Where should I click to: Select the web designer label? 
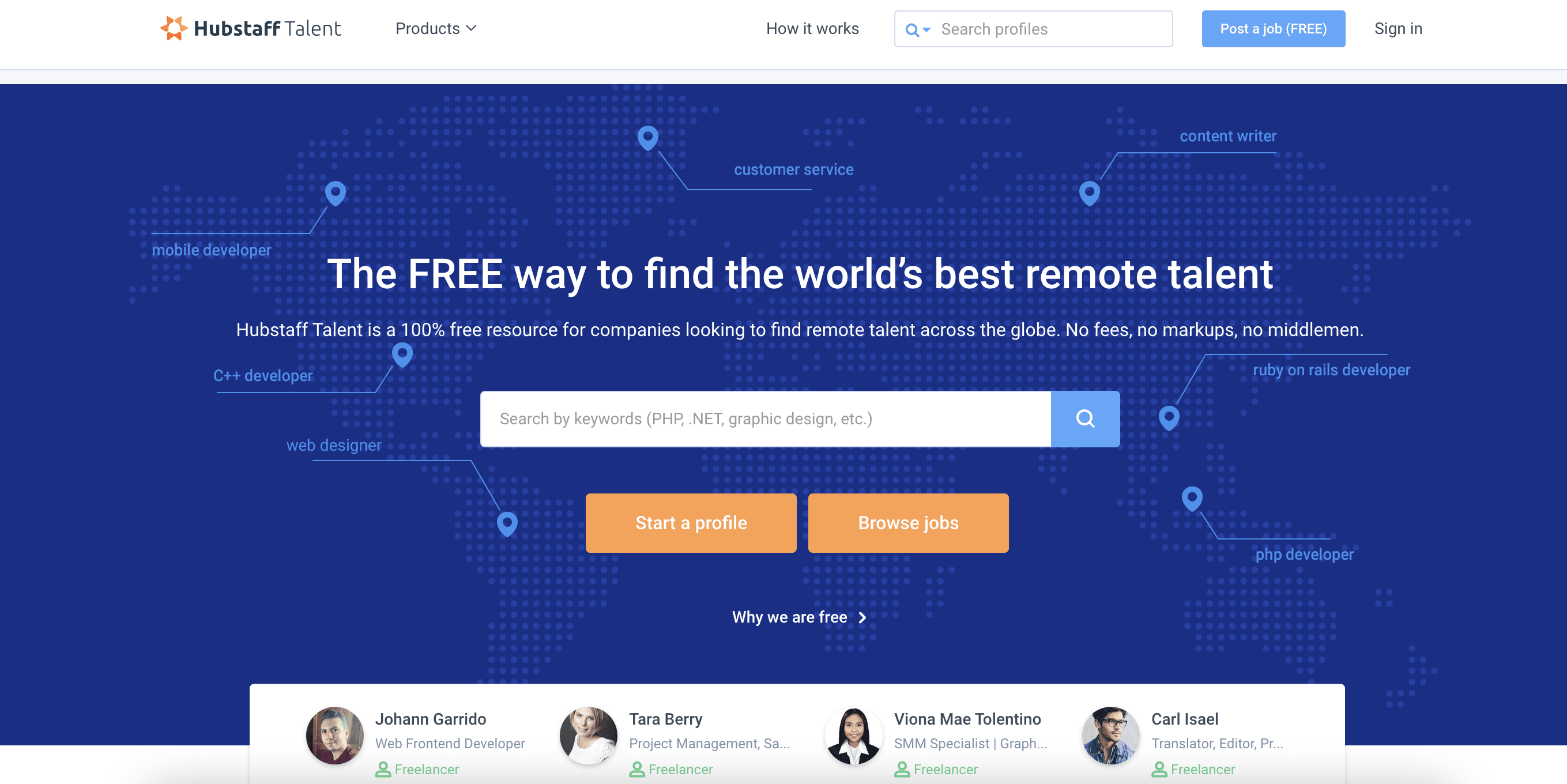click(334, 445)
